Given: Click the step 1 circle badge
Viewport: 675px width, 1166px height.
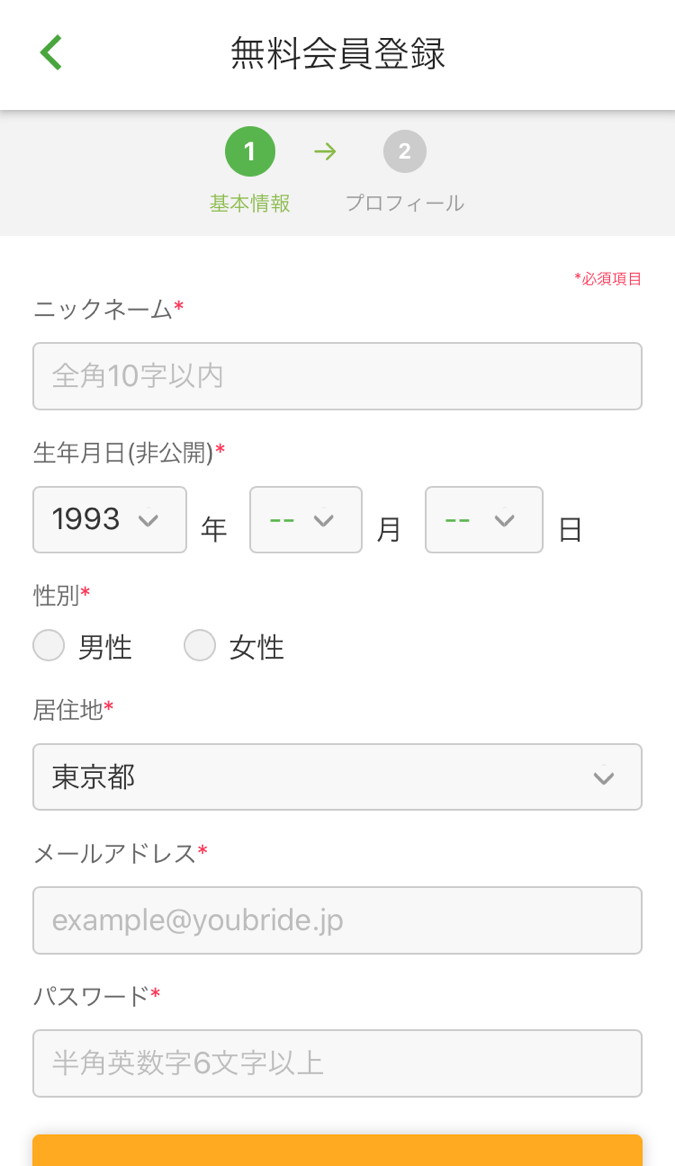Looking at the screenshot, I should [x=250, y=151].
